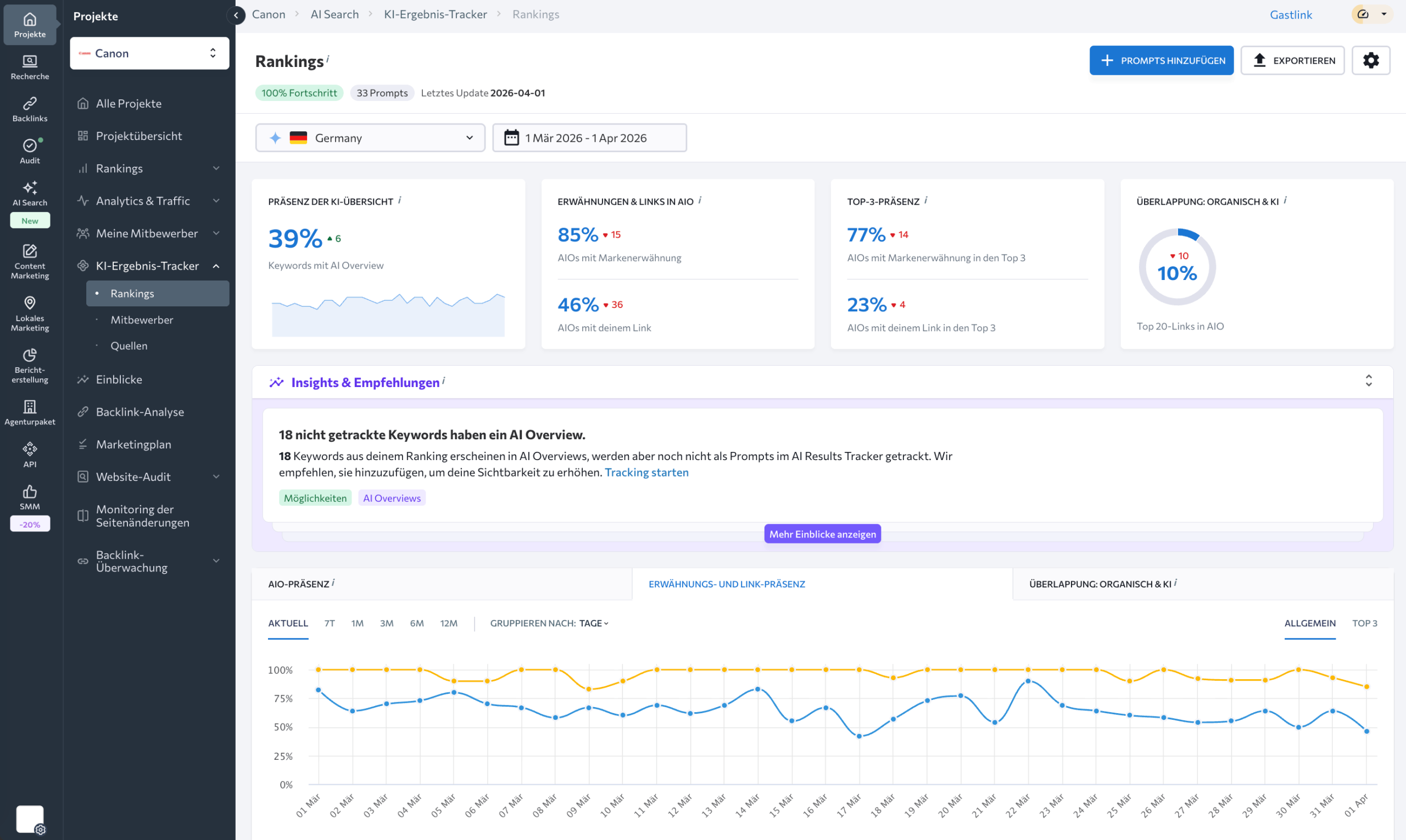Viewport: 1406px width, 840px height.
Task: Open the Tracking starten link
Action: (647, 472)
